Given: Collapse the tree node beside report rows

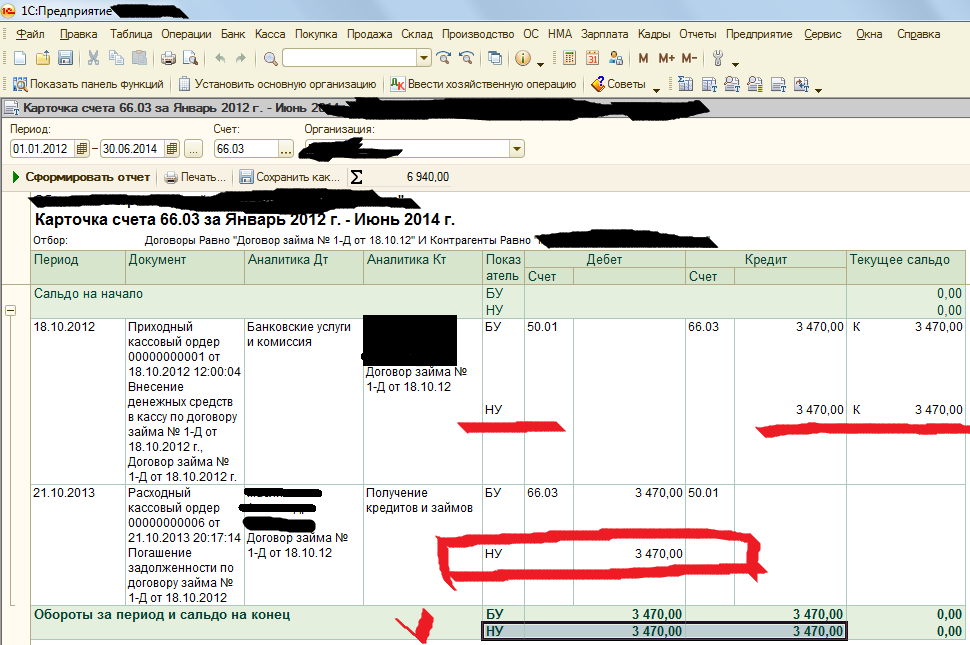Looking at the screenshot, I should pyautogui.click(x=10, y=312).
